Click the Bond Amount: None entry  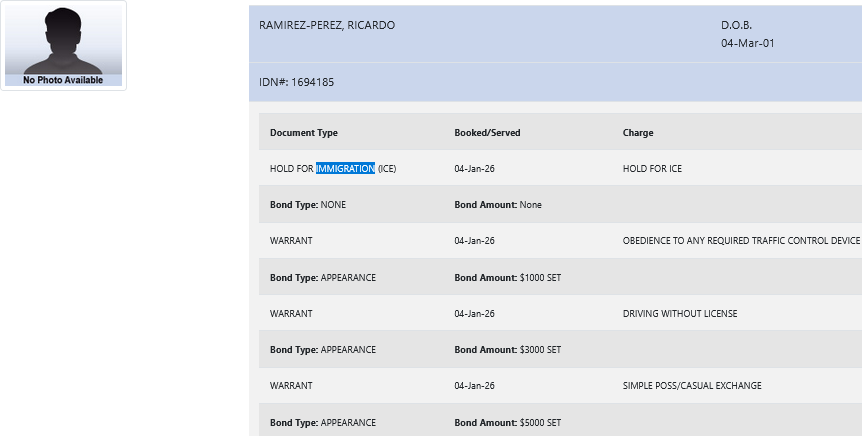[x=497, y=205]
